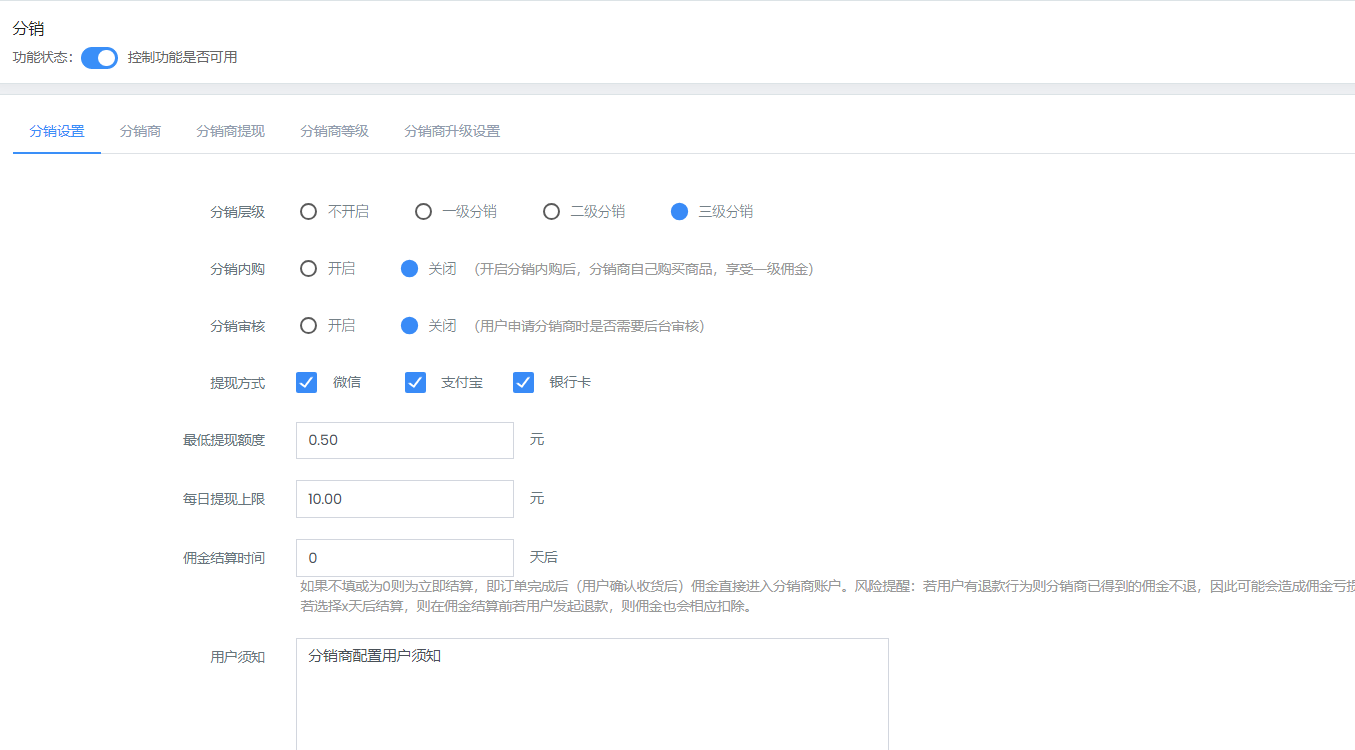Image resolution: width=1355 pixels, height=750 pixels.
Task: Choose the 二级分销 radio option
Action: click(551, 212)
